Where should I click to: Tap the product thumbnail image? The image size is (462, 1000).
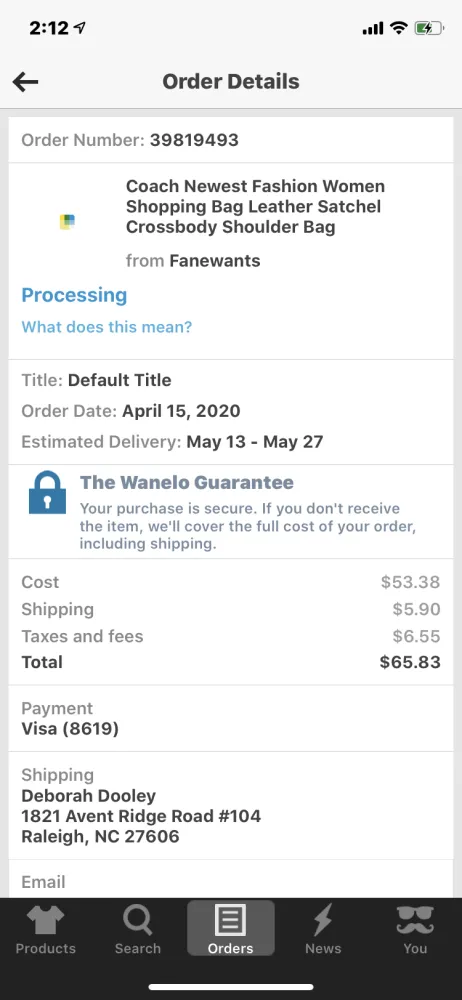click(x=67, y=222)
